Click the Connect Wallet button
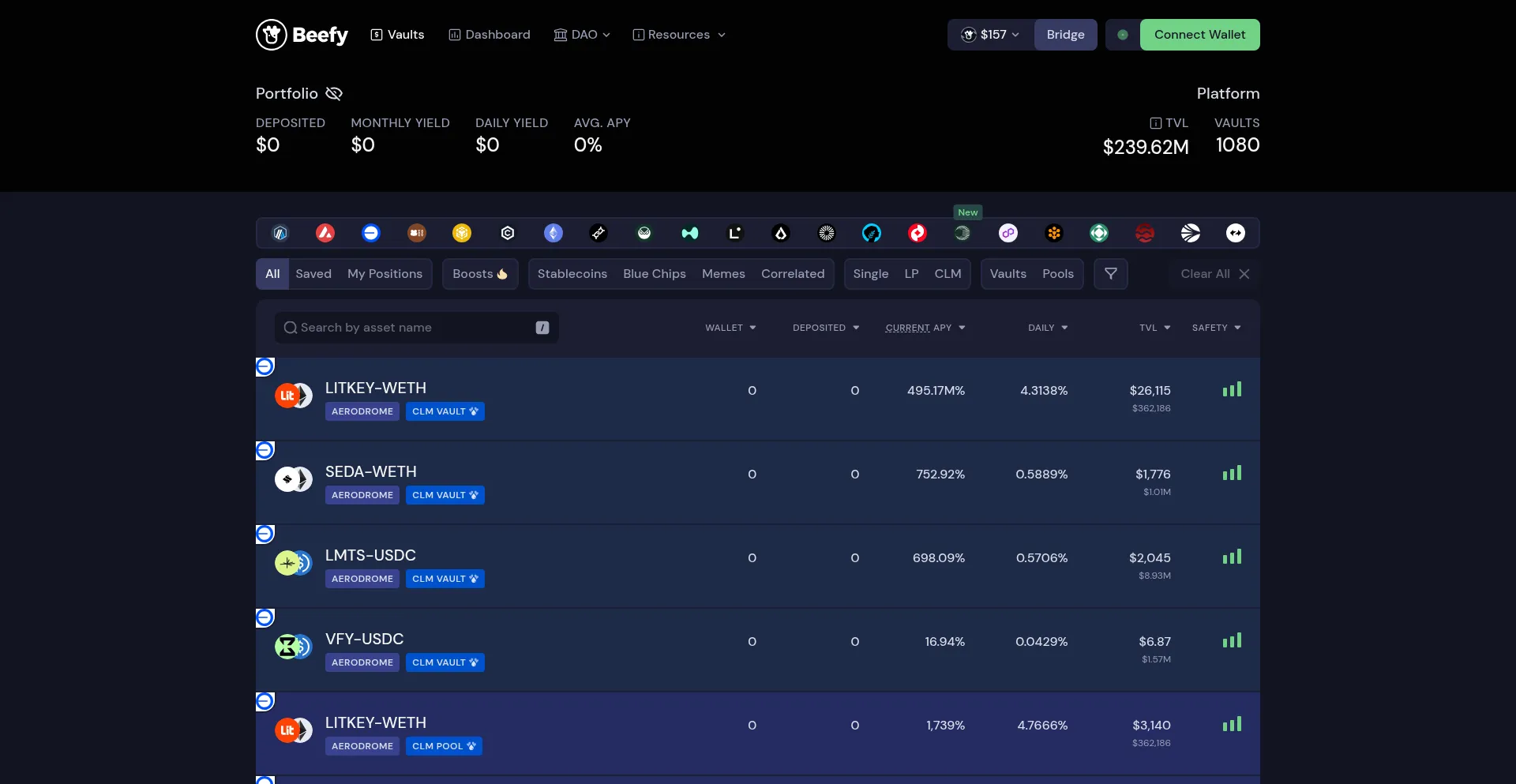 click(x=1199, y=35)
